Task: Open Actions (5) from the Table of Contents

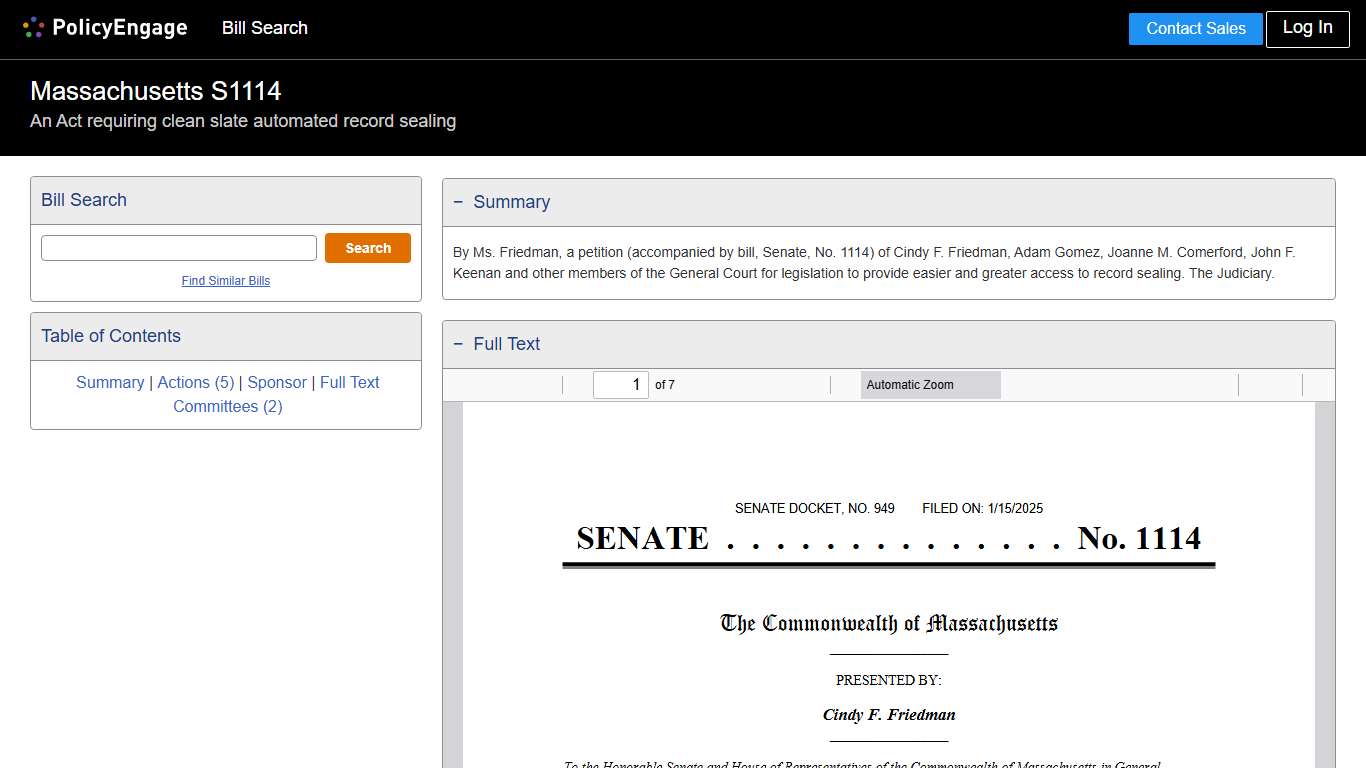Action: tap(195, 382)
